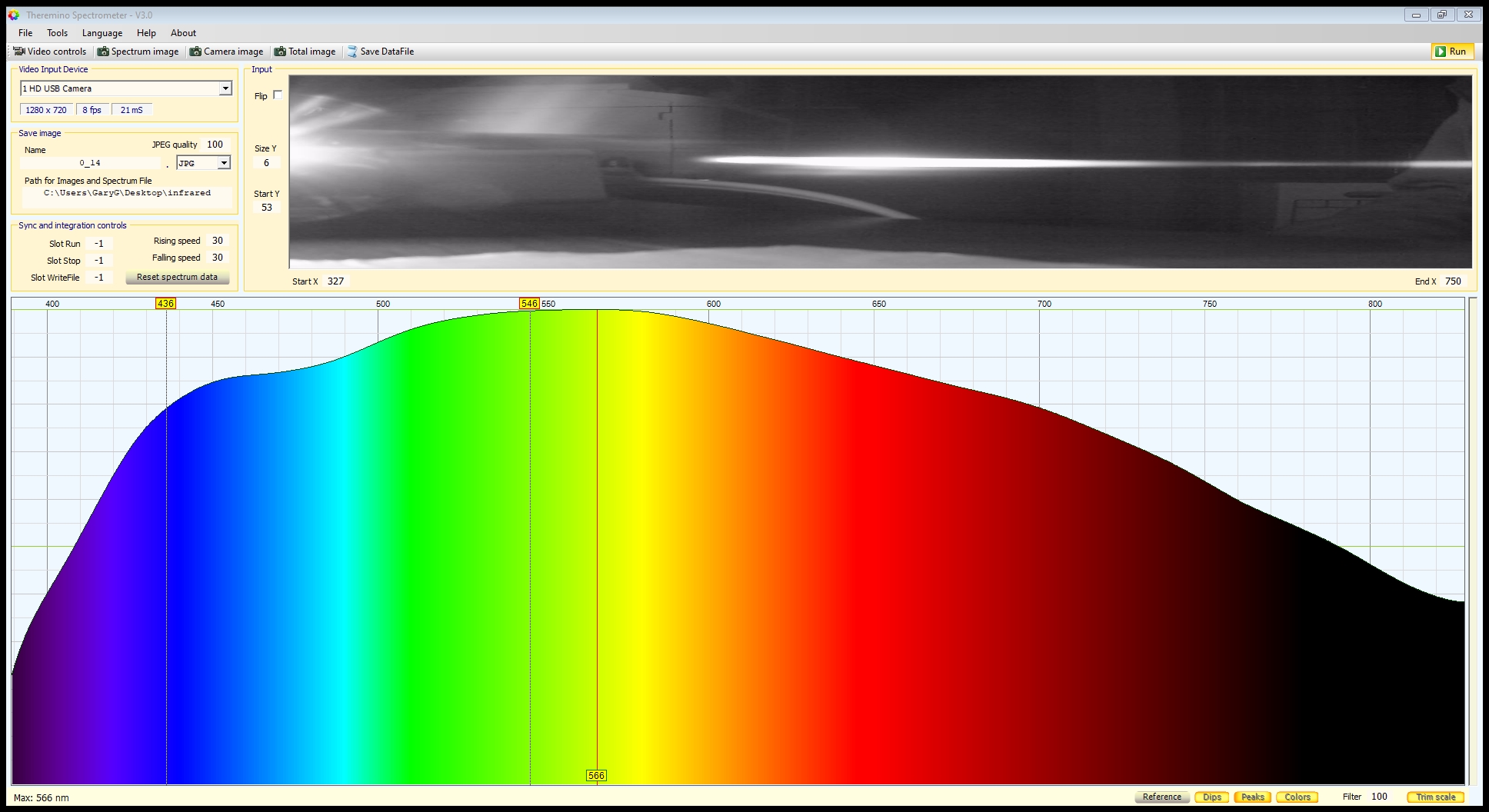Toggle the Peaks display button
The height and width of the screenshot is (812, 1489).
pos(1252,797)
